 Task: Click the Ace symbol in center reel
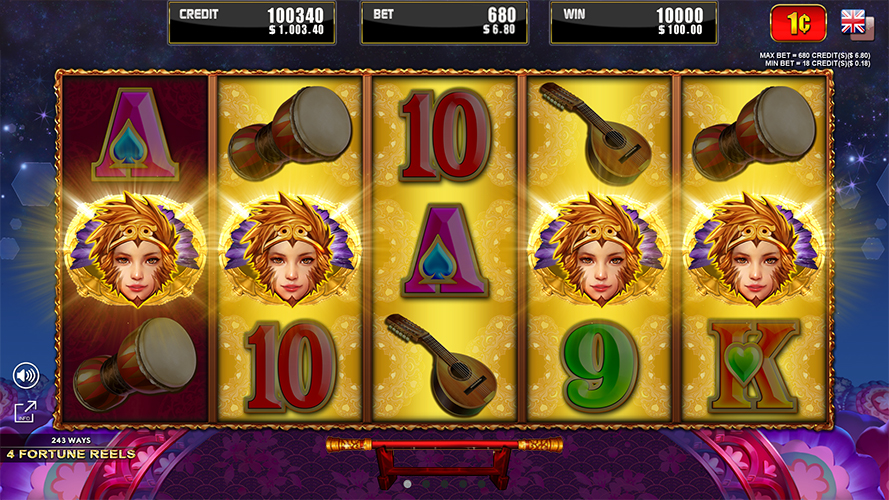(444, 250)
